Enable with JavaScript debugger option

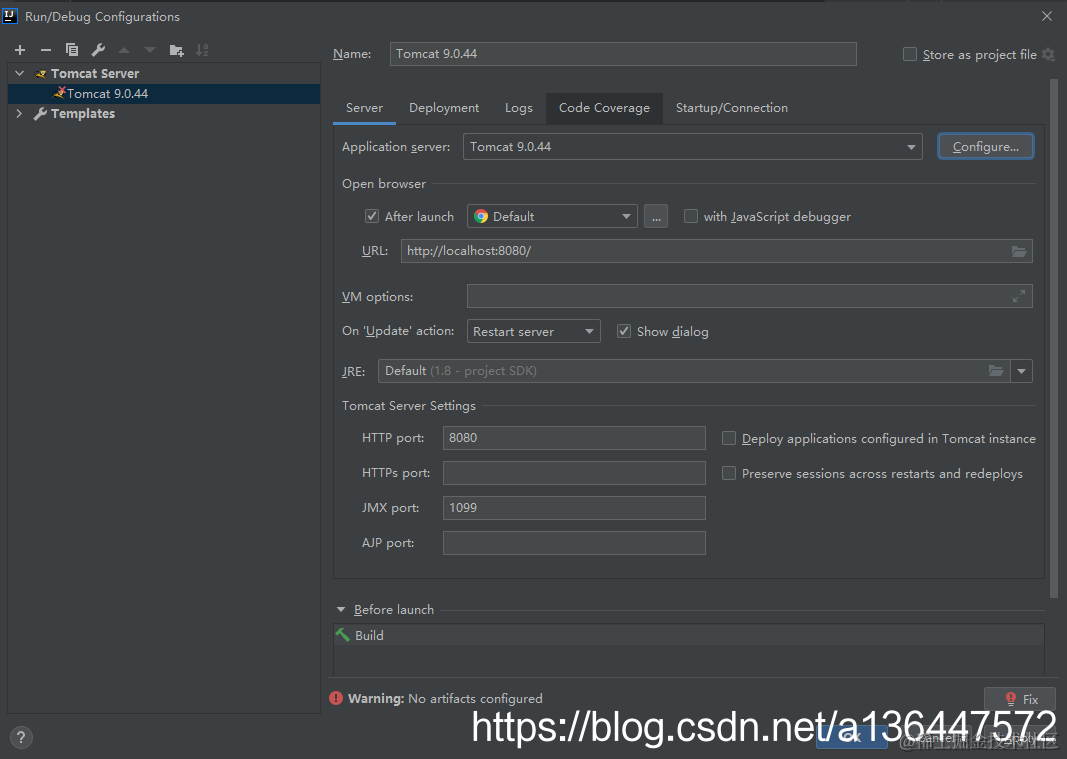pyautogui.click(x=691, y=216)
